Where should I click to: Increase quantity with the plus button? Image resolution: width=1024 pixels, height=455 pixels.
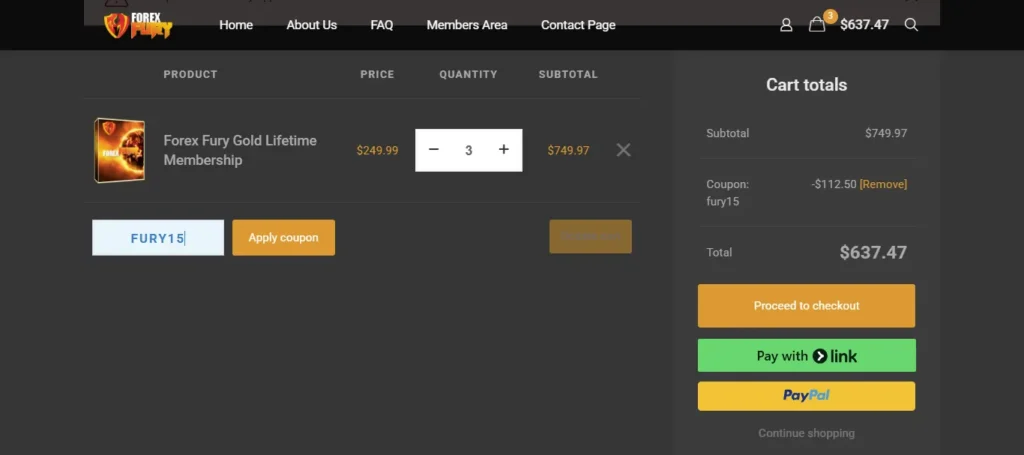point(504,149)
